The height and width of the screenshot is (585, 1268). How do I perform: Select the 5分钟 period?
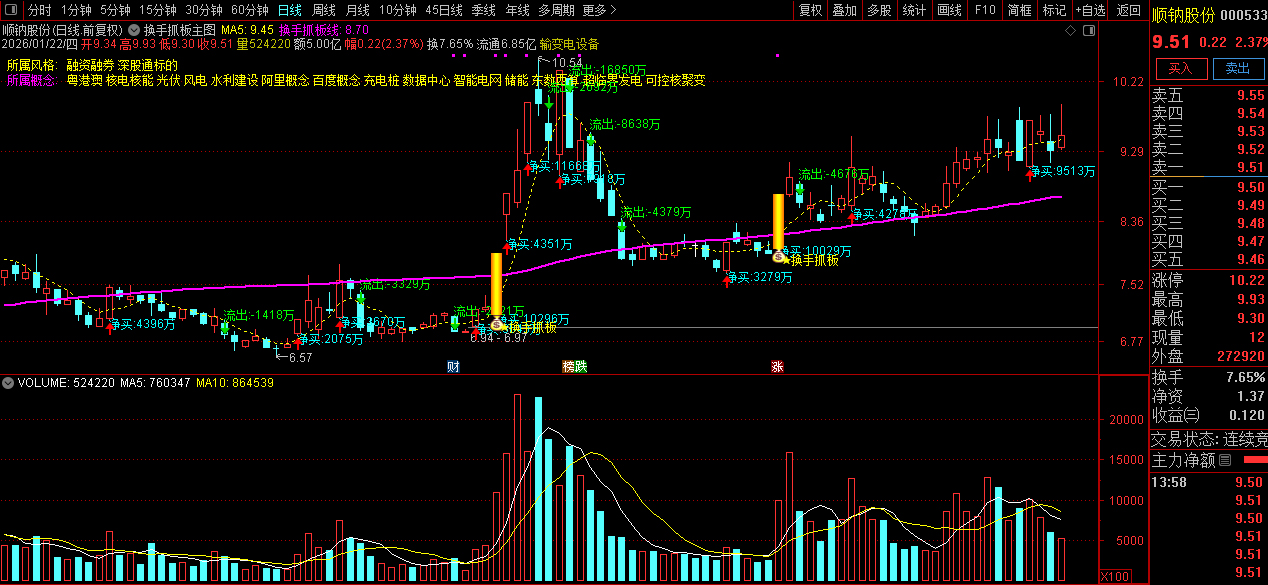(115, 10)
